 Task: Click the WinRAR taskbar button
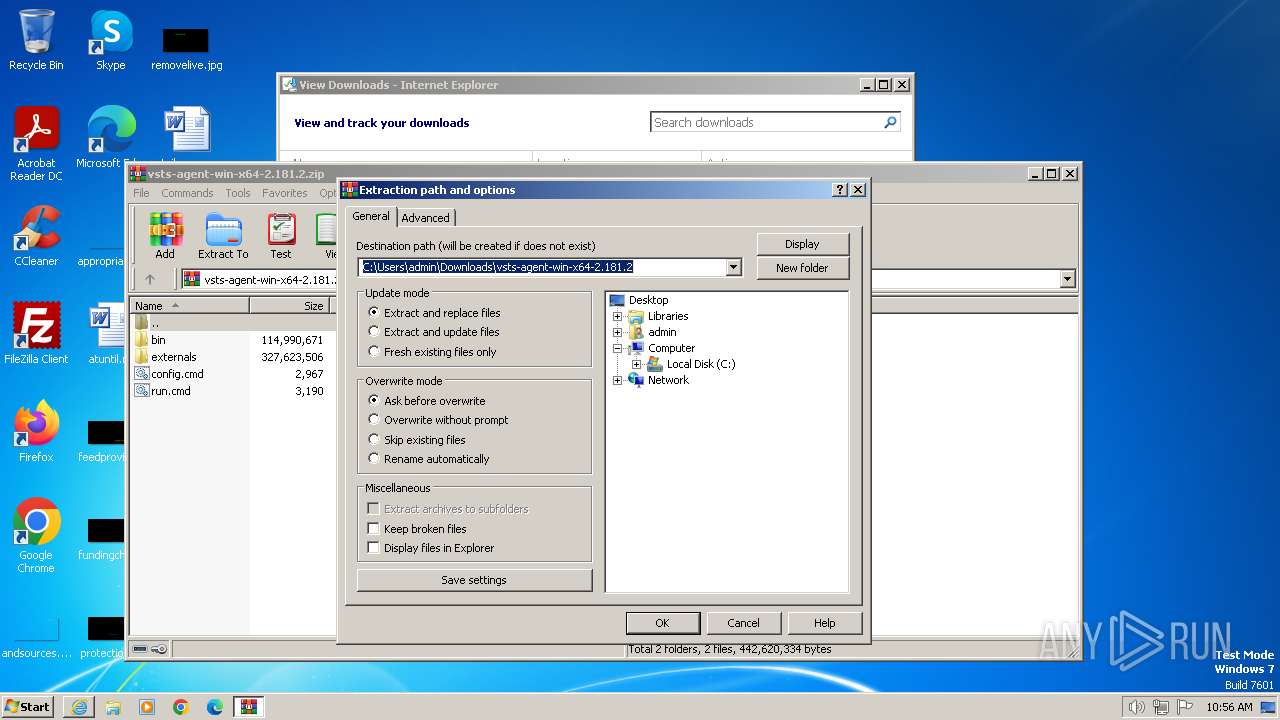click(x=248, y=707)
